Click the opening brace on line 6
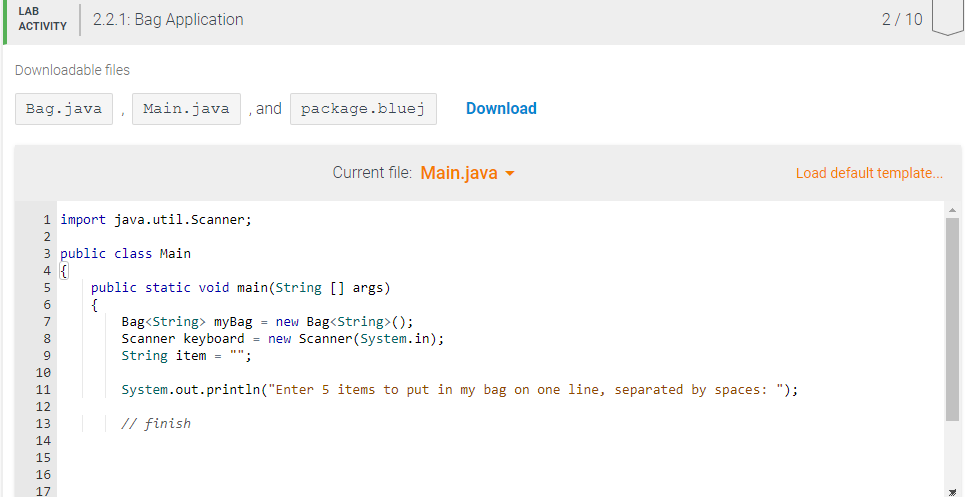 point(94,304)
